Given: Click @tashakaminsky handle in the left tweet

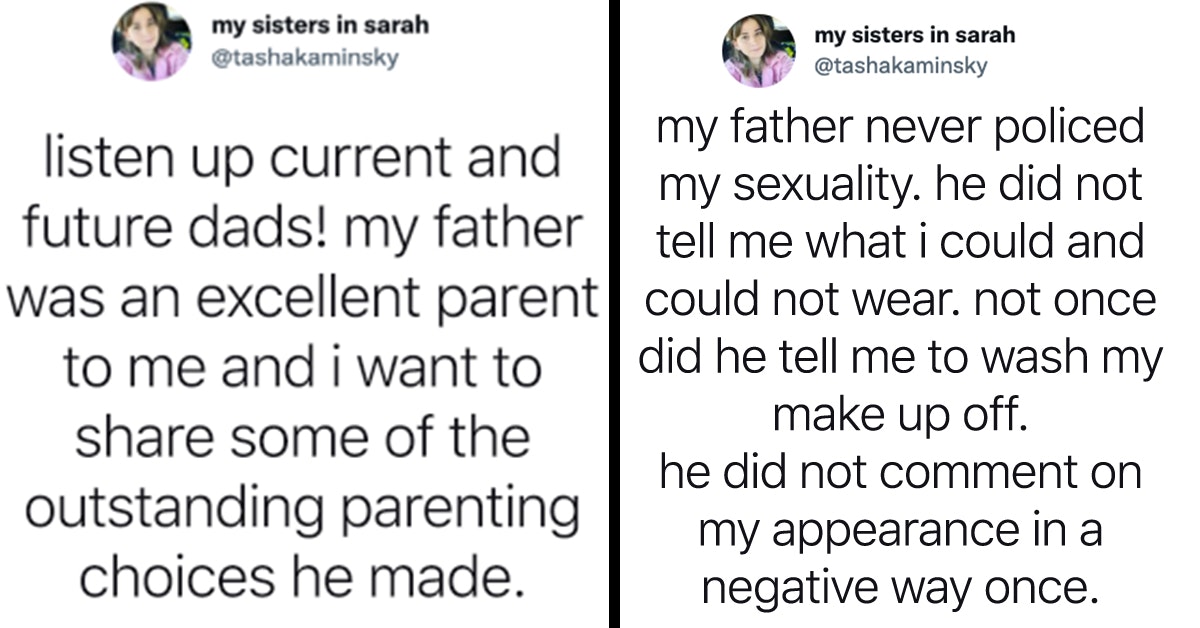Looking at the screenshot, I should pyautogui.click(x=305, y=57).
